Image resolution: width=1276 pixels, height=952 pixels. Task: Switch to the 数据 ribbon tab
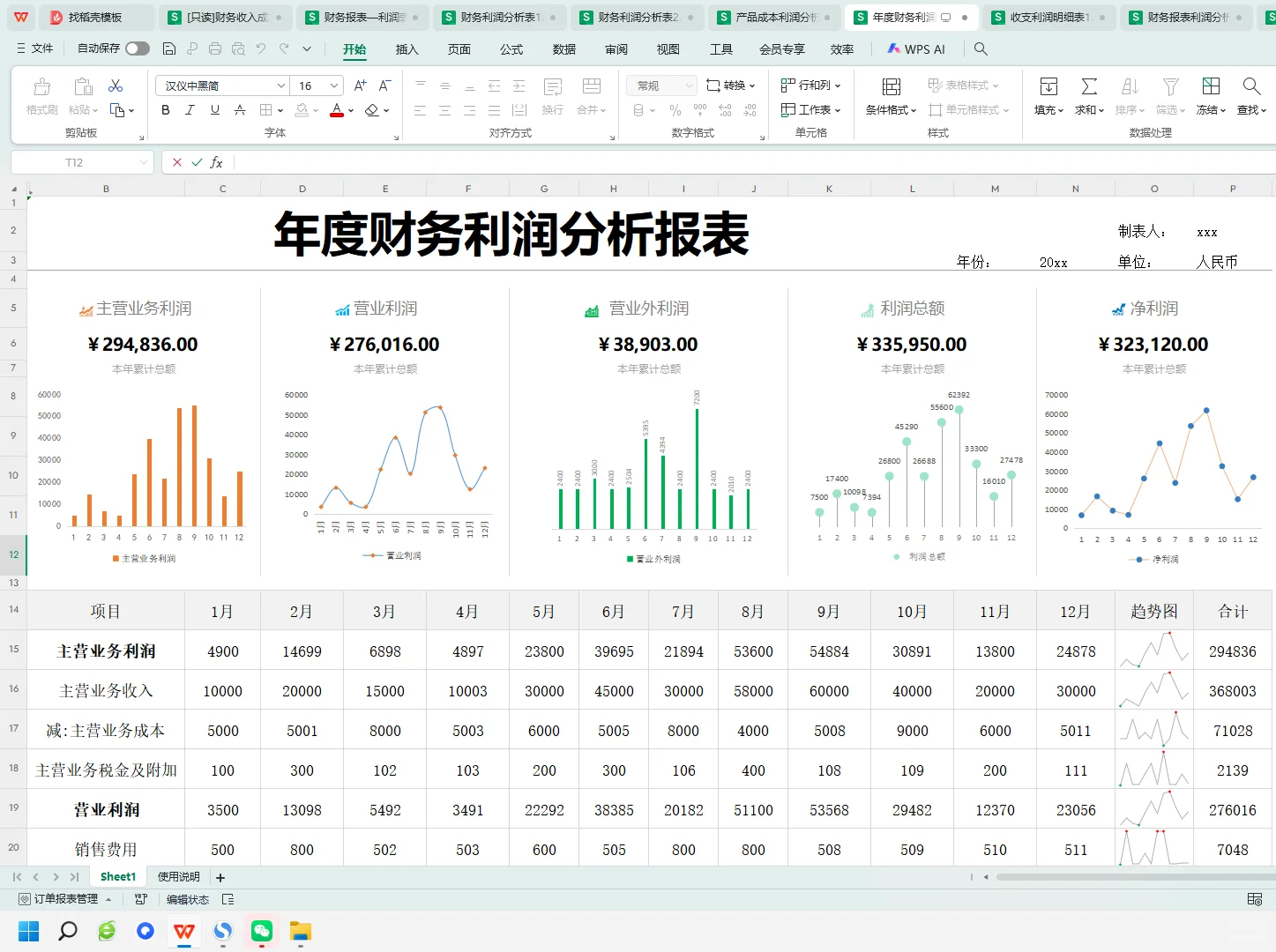[x=564, y=49]
